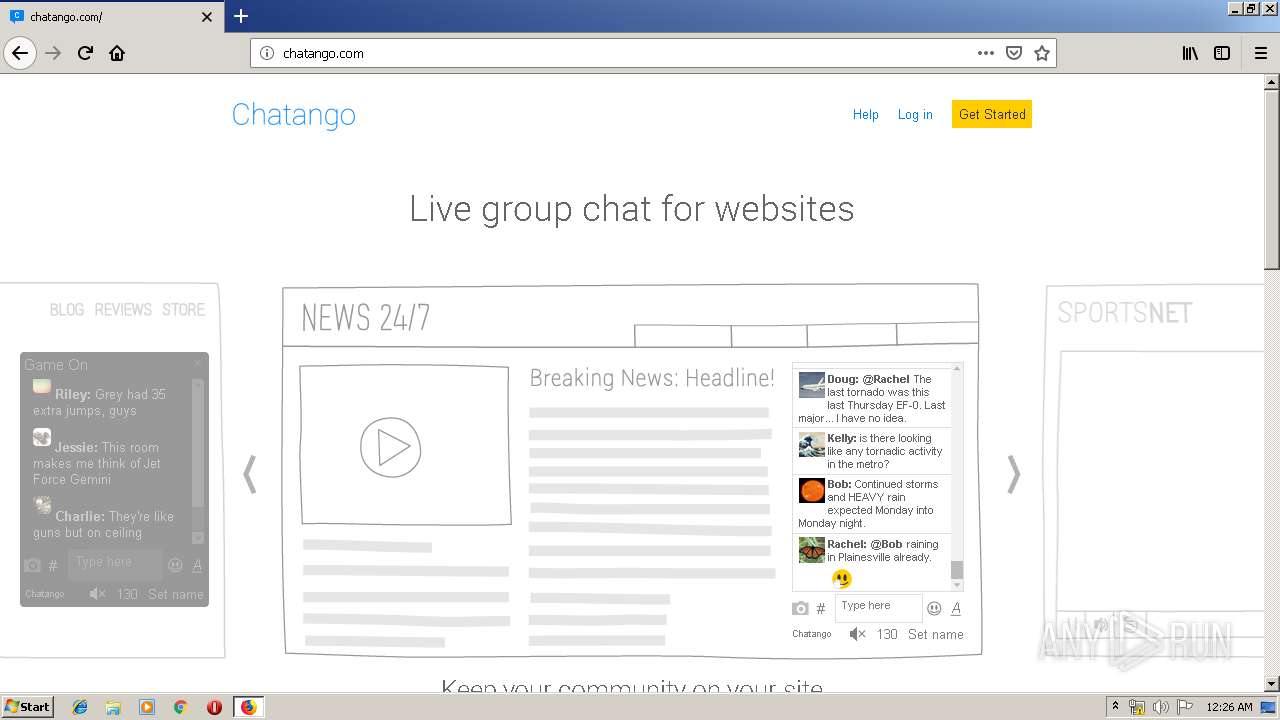
Task: Open the Library icon in toolbar
Action: [x=1190, y=53]
